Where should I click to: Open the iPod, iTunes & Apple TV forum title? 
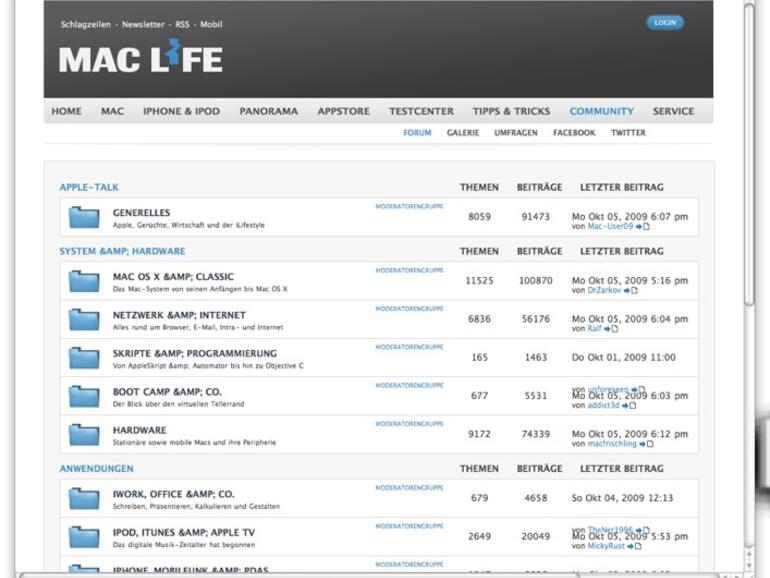point(184,532)
